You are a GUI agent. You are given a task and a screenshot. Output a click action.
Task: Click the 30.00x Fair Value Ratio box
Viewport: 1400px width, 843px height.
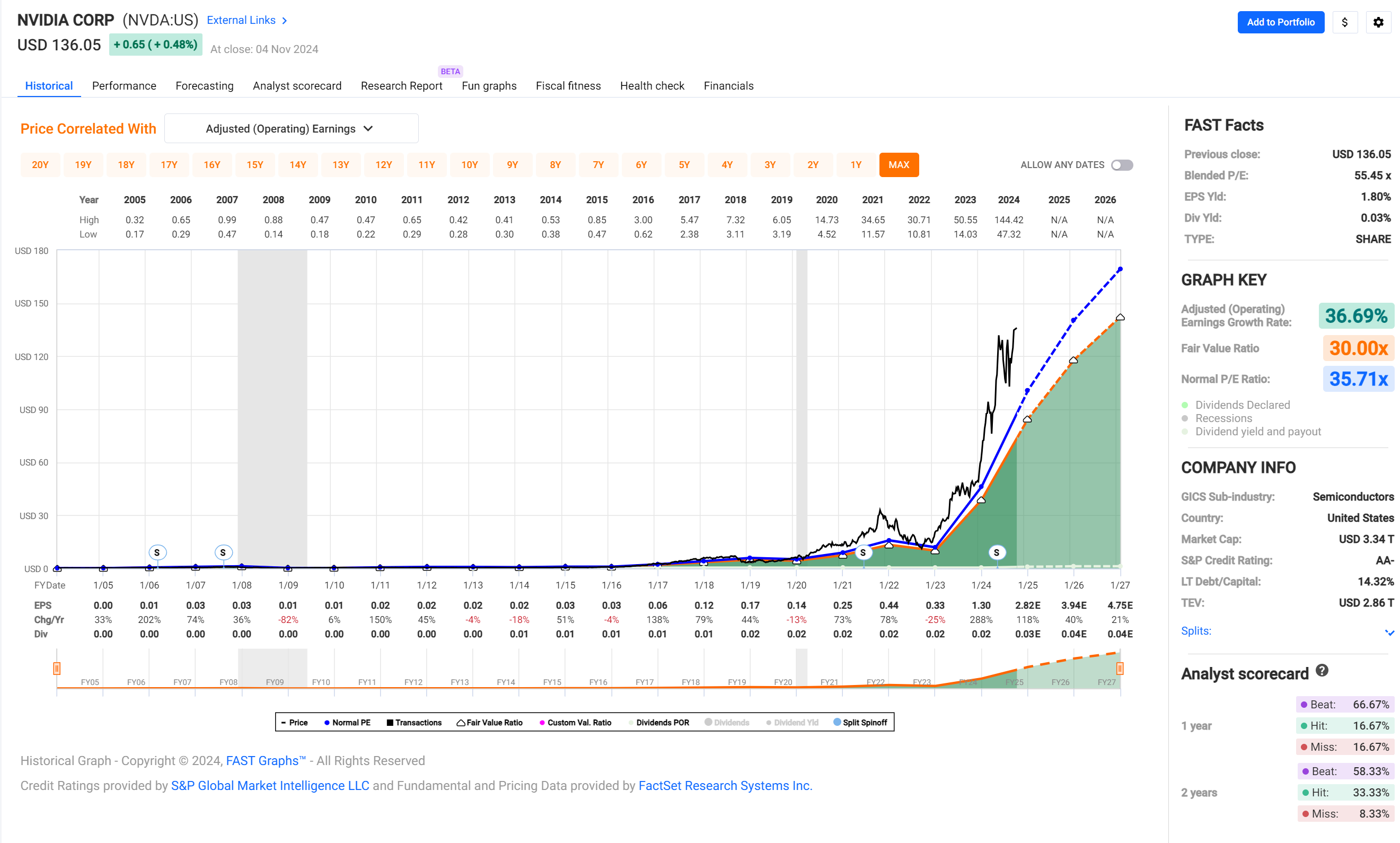[1358, 348]
